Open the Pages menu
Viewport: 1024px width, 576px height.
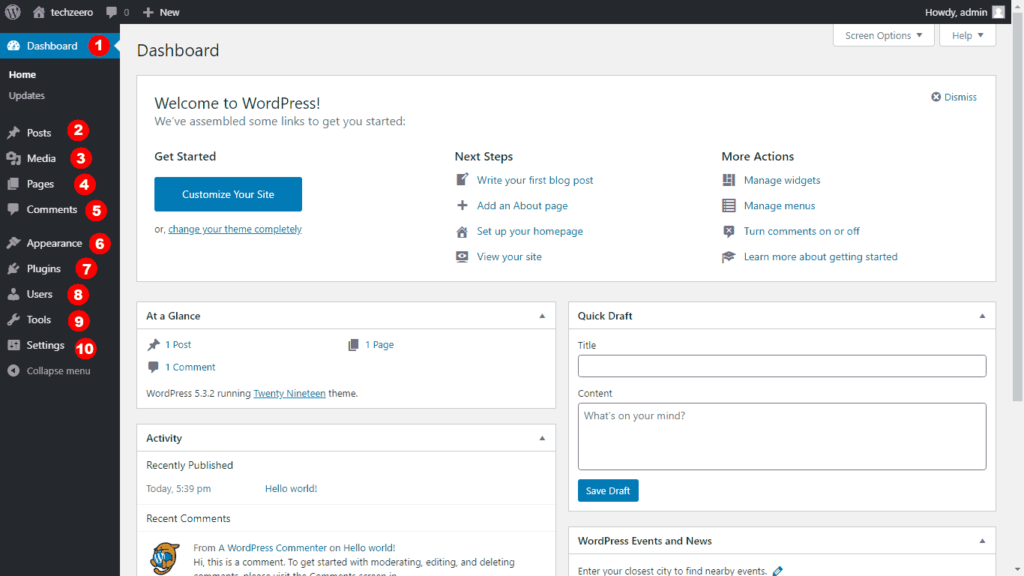click(40, 184)
